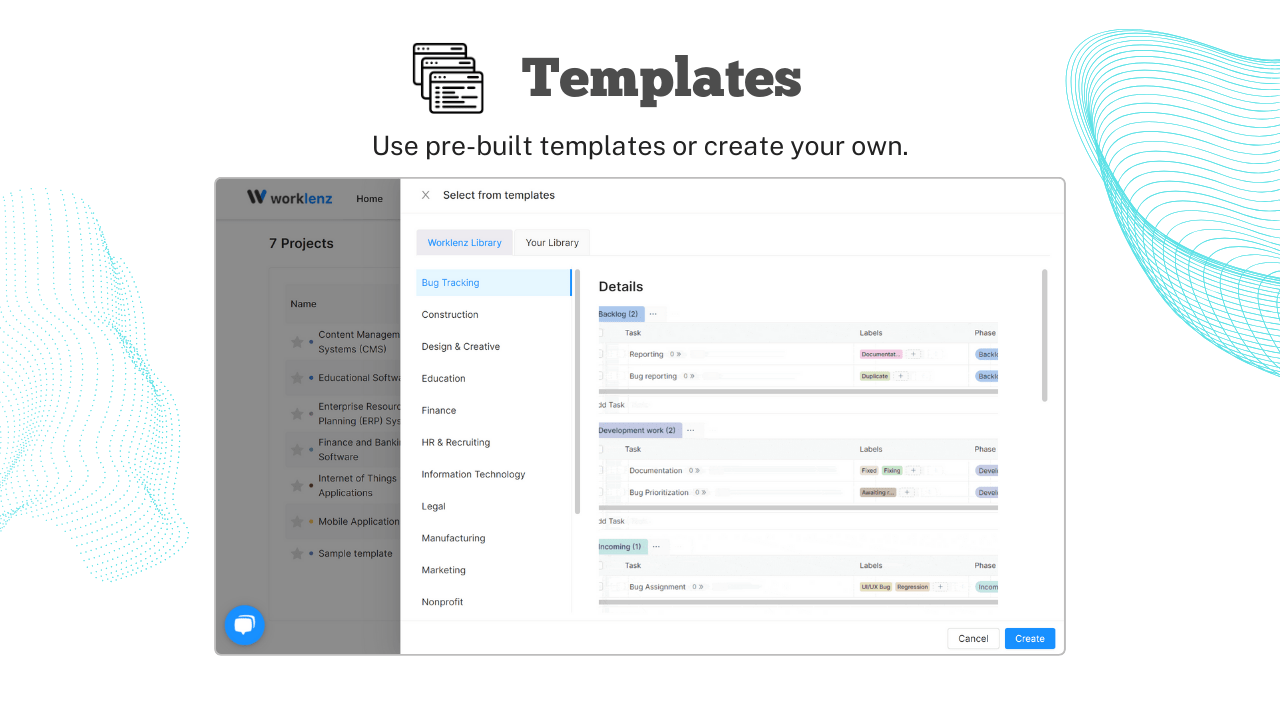
Task: Click the Regression label tag
Action: coord(913,587)
